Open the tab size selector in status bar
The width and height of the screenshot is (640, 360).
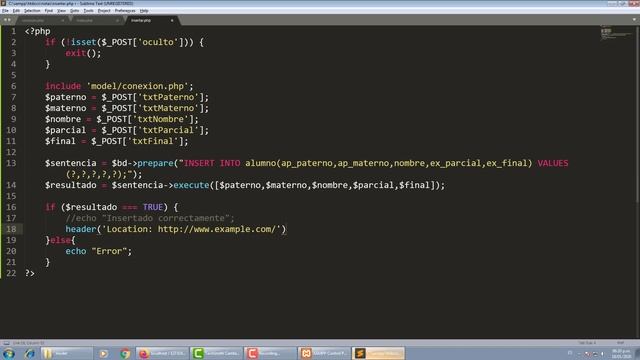(587, 343)
